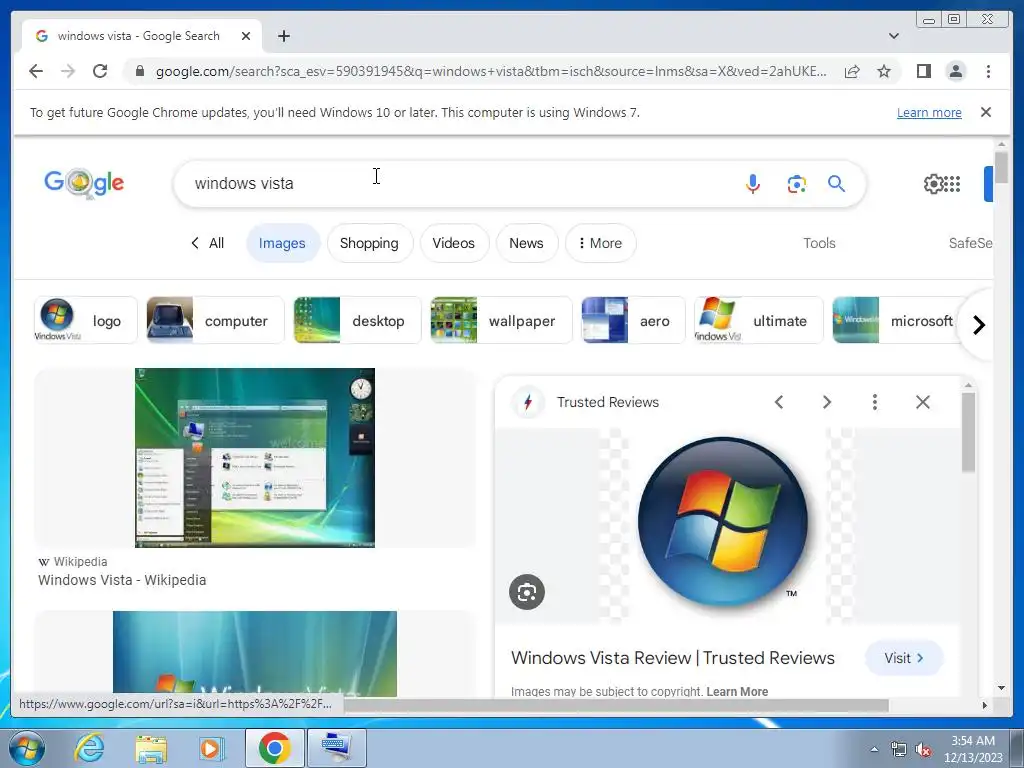
Task: Launch Windows Media Player from the taskbar
Action: 210,748
